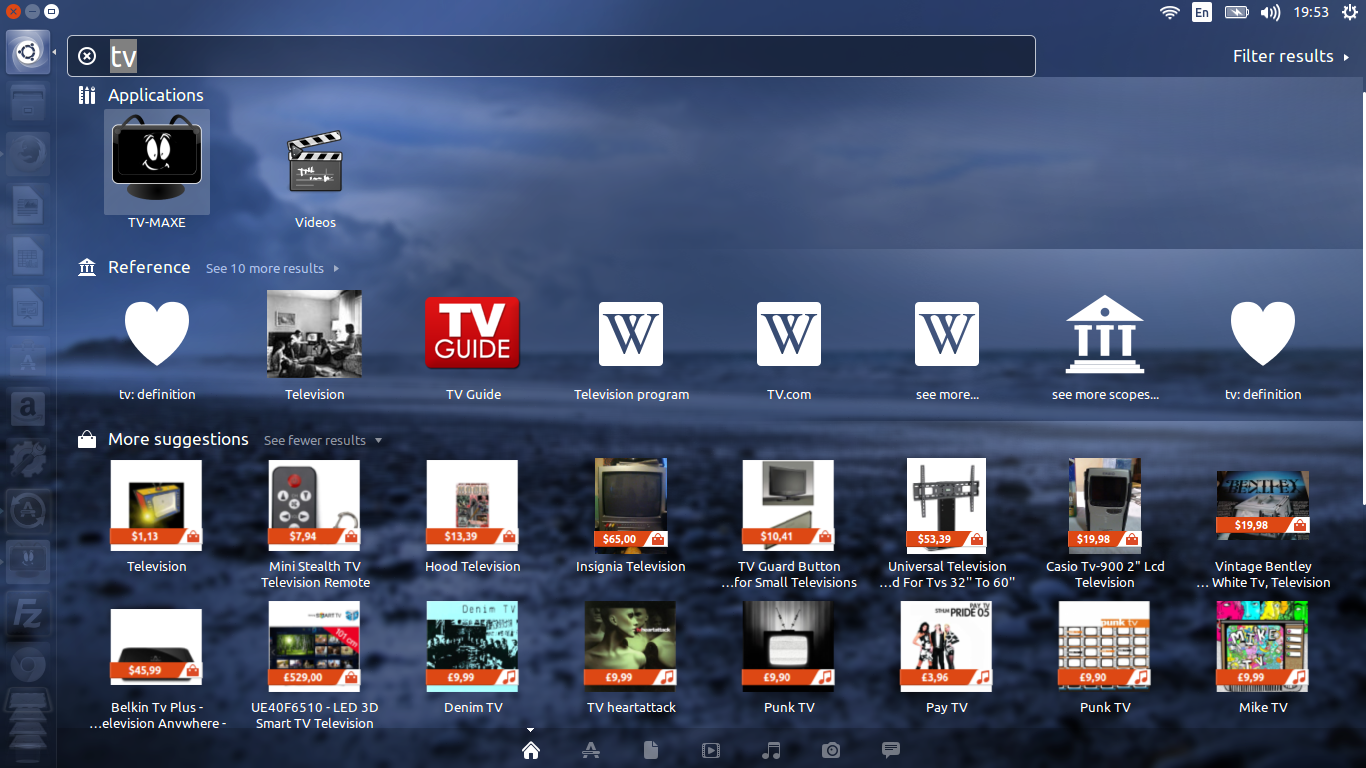
Task: Open the Social messaging lens
Action: [x=891, y=750]
